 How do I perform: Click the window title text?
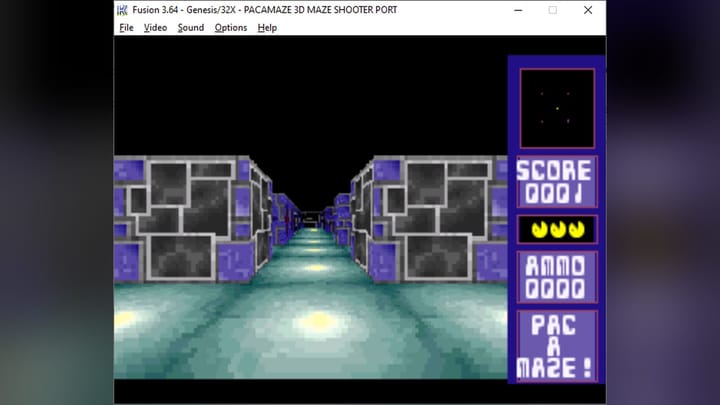[x=264, y=10]
